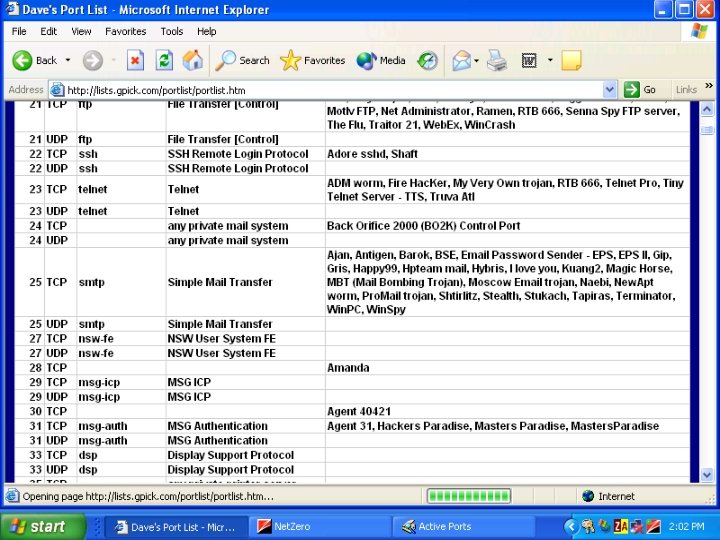Viewport: 720px width, 540px height.
Task: Switch to the Active Ports taskbar button
Action: (464, 527)
